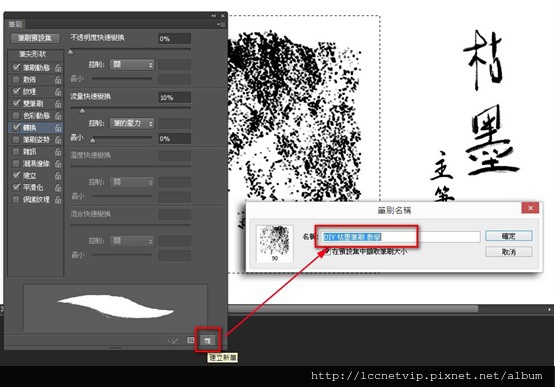Click the 名稱 text field in the dialog
Screen dimensions: 555x387
(400, 237)
